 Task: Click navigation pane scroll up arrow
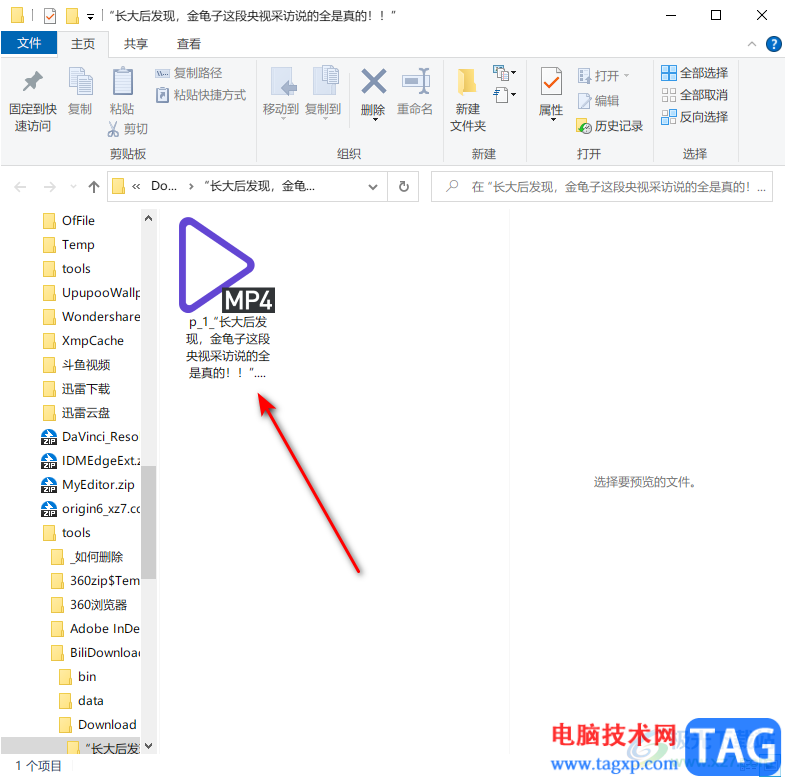click(x=148, y=218)
